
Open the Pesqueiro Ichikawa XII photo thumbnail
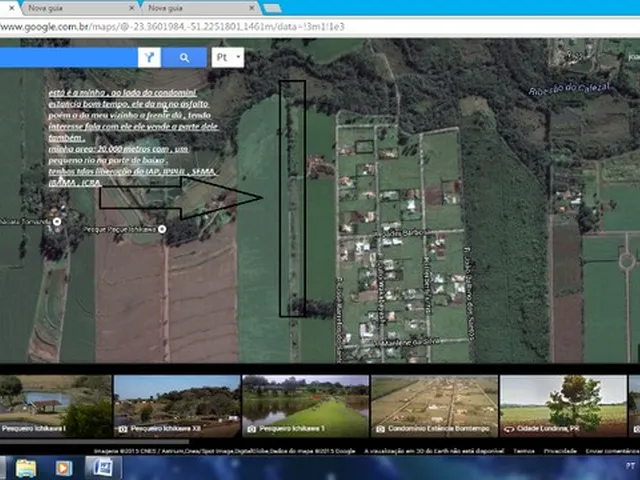pyautogui.click(x=177, y=406)
